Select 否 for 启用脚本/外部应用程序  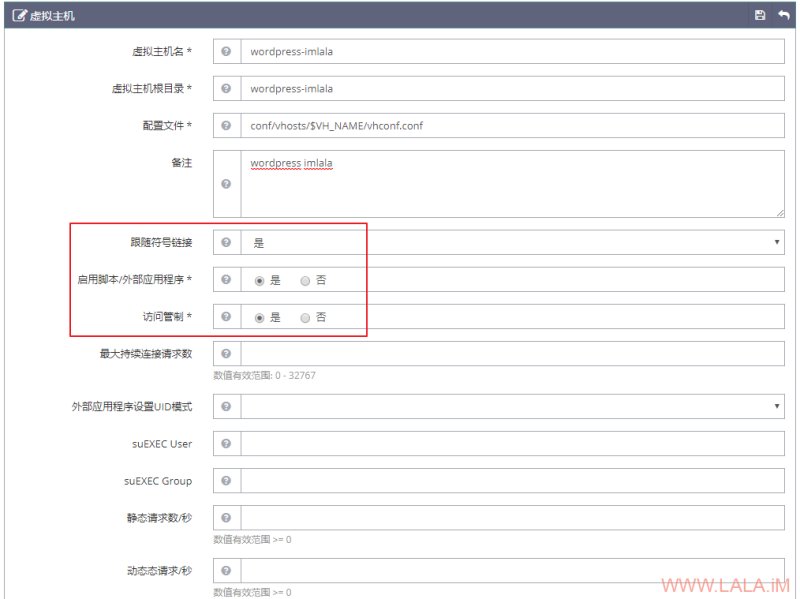(305, 281)
